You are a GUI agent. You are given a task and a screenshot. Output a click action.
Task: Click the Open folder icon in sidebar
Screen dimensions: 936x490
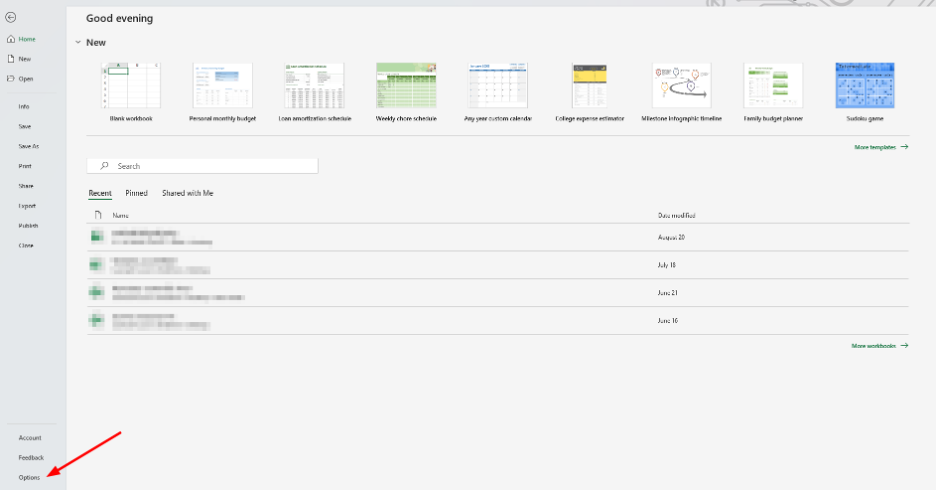pyautogui.click(x=10, y=78)
